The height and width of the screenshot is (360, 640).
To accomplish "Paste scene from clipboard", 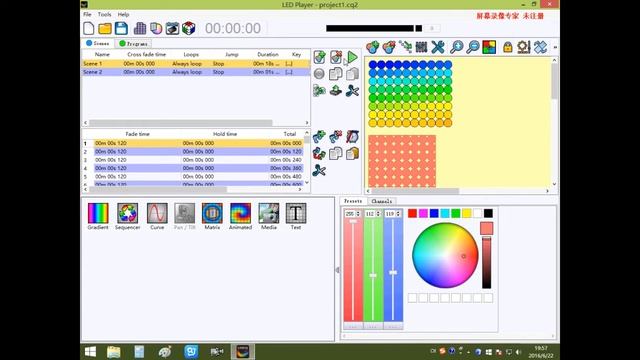I will click(x=352, y=74).
